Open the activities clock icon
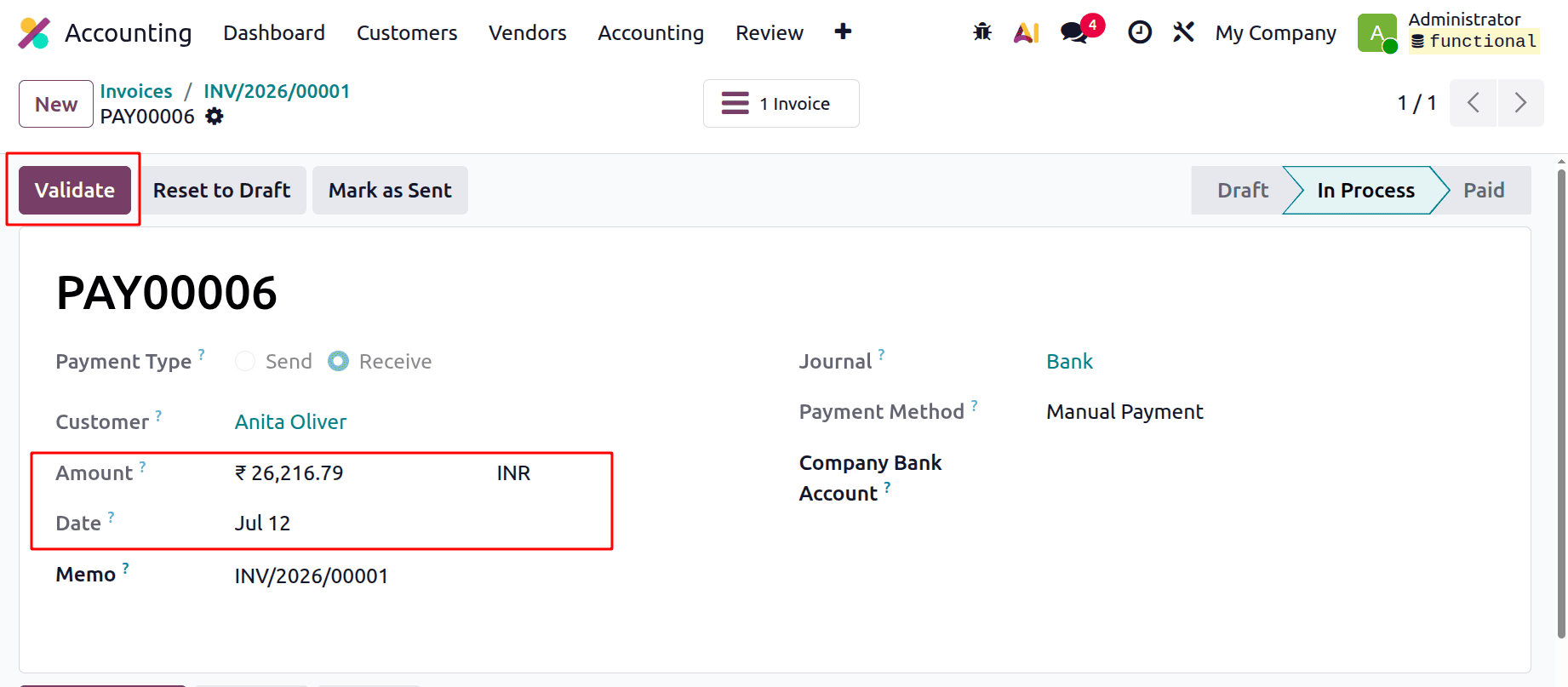 (1140, 32)
